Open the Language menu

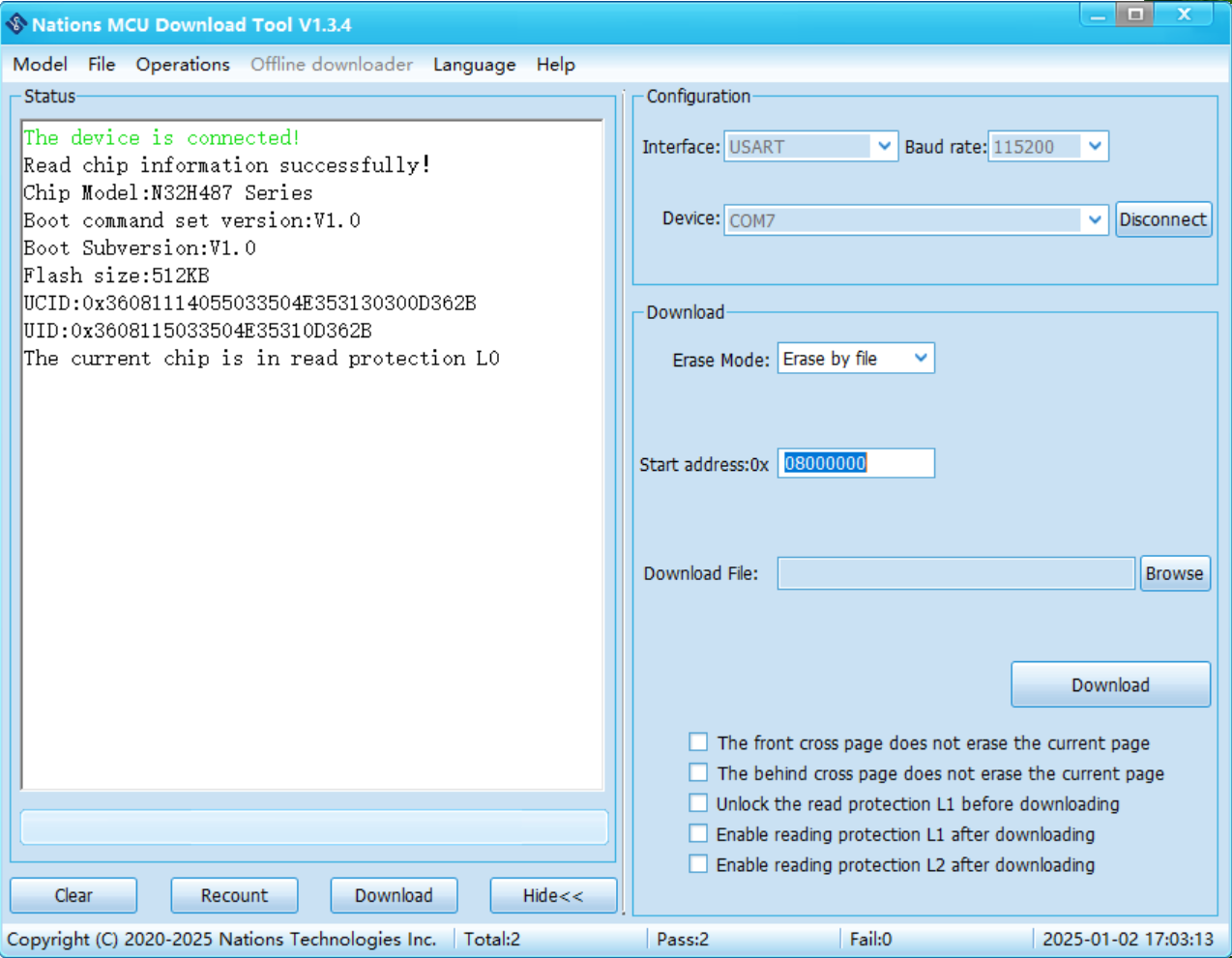coord(474,65)
